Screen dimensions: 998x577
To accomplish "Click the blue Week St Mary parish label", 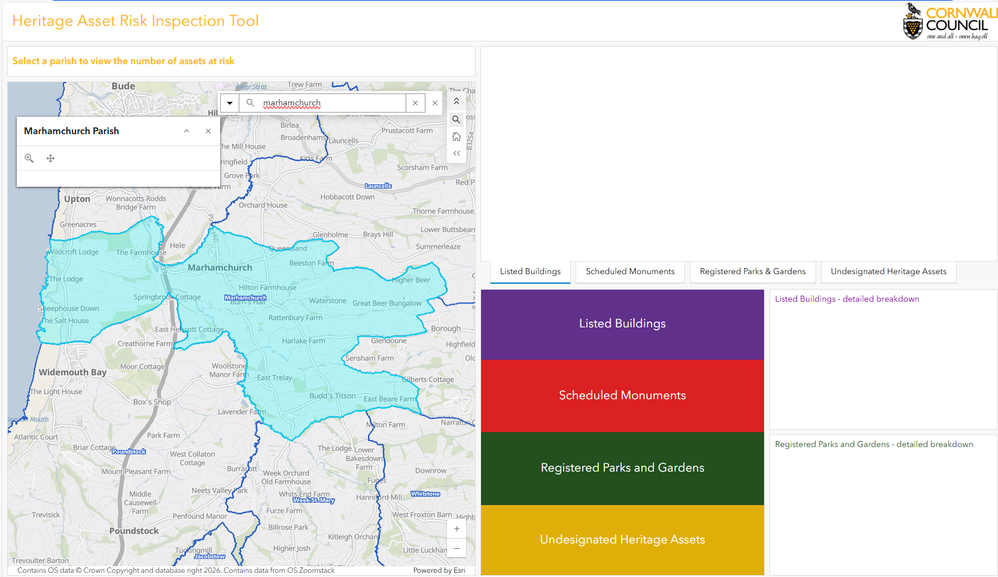I will coord(313,500).
